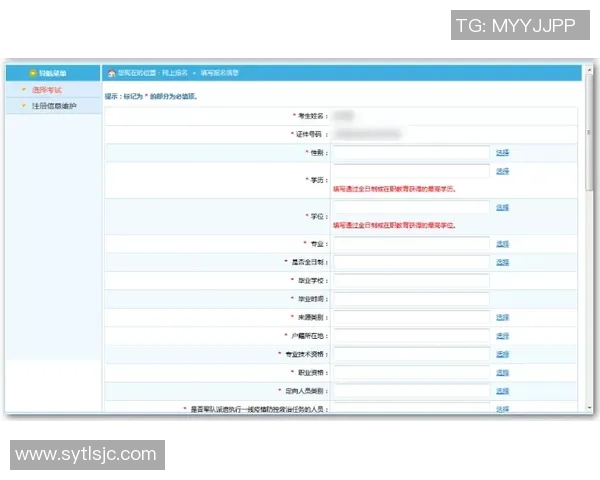Open the 选择 picker for 学历
This screenshot has width=600, height=480.
(502, 172)
